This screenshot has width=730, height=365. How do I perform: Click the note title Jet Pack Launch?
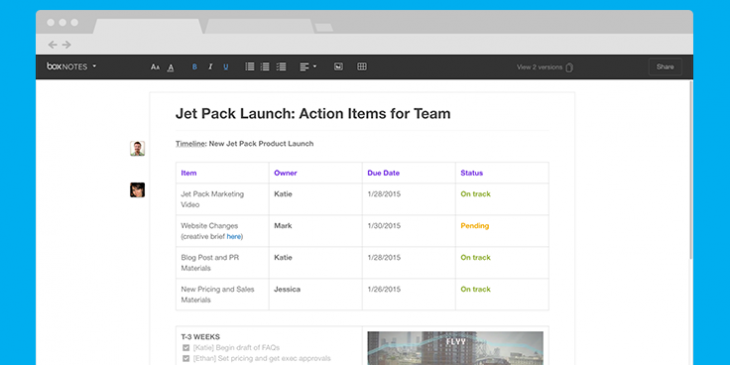tap(313, 114)
